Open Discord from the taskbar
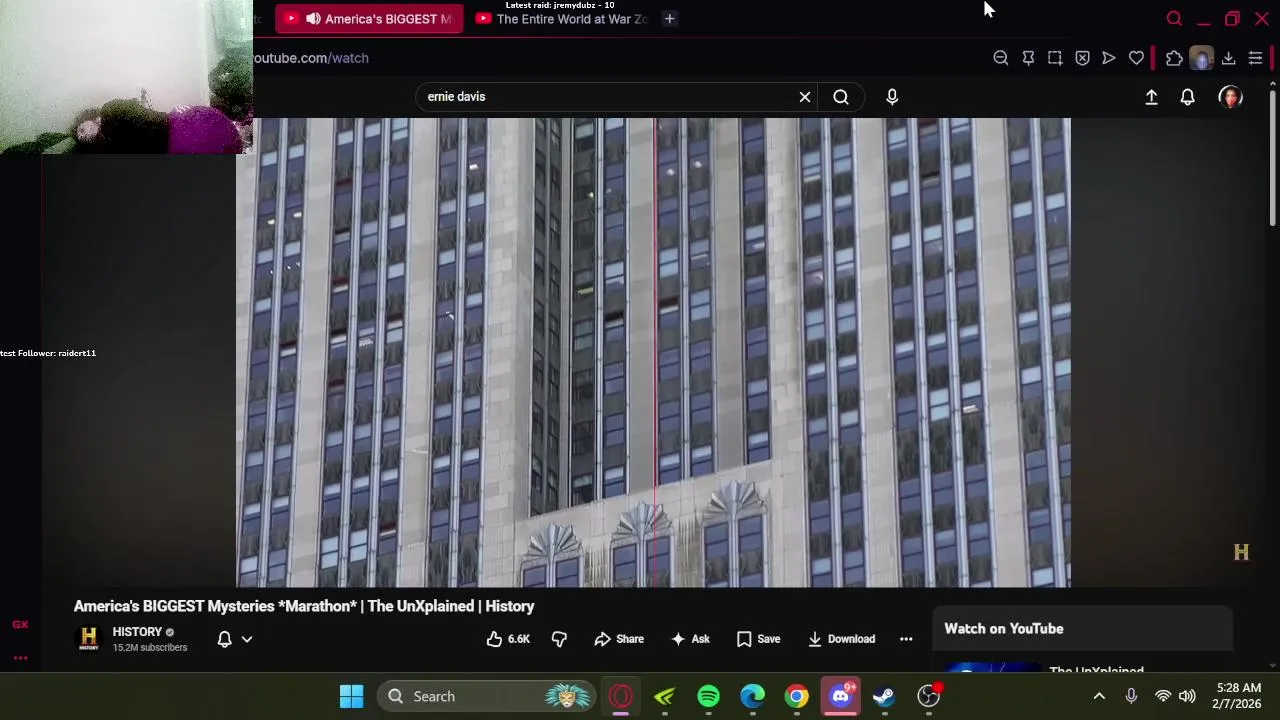The image size is (1280, 720). (841, 696)
